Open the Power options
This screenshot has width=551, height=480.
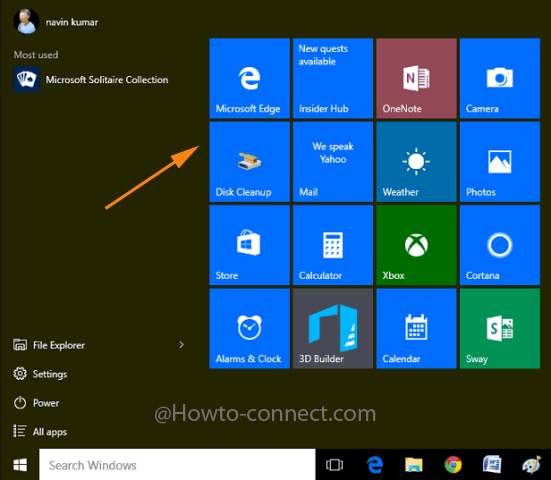coord(36,403)
